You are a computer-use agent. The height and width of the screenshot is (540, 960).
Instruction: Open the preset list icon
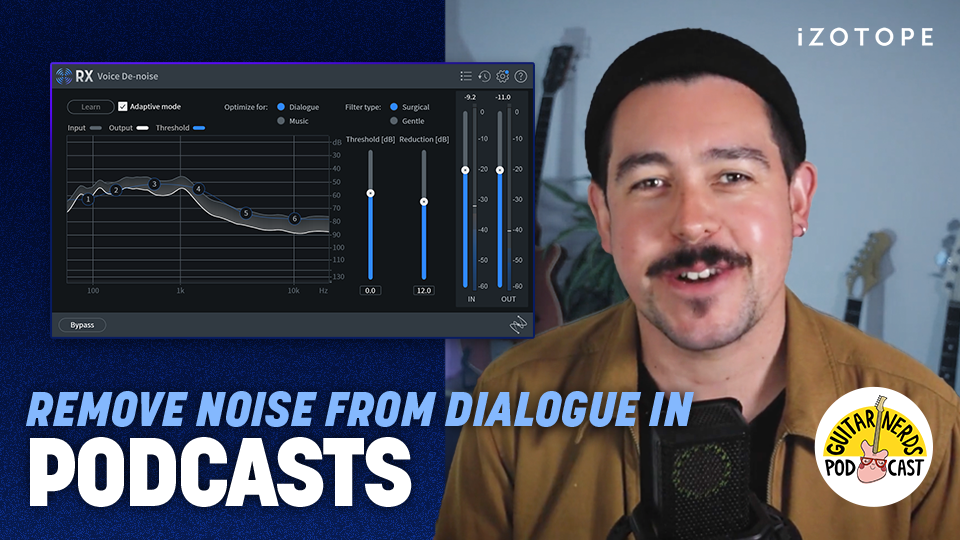click(466, 76)
